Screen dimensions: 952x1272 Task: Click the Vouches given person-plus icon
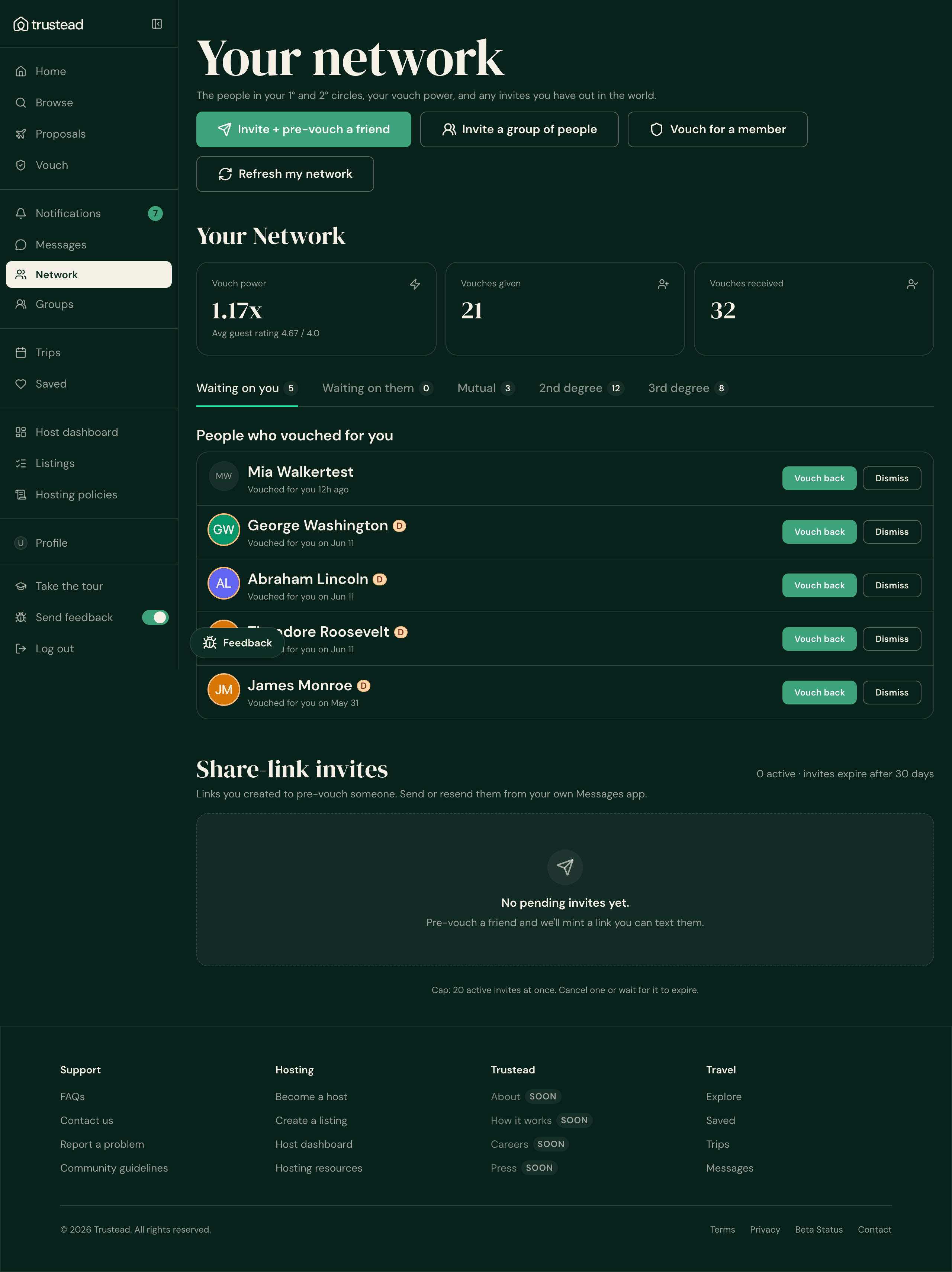[663, 284]
